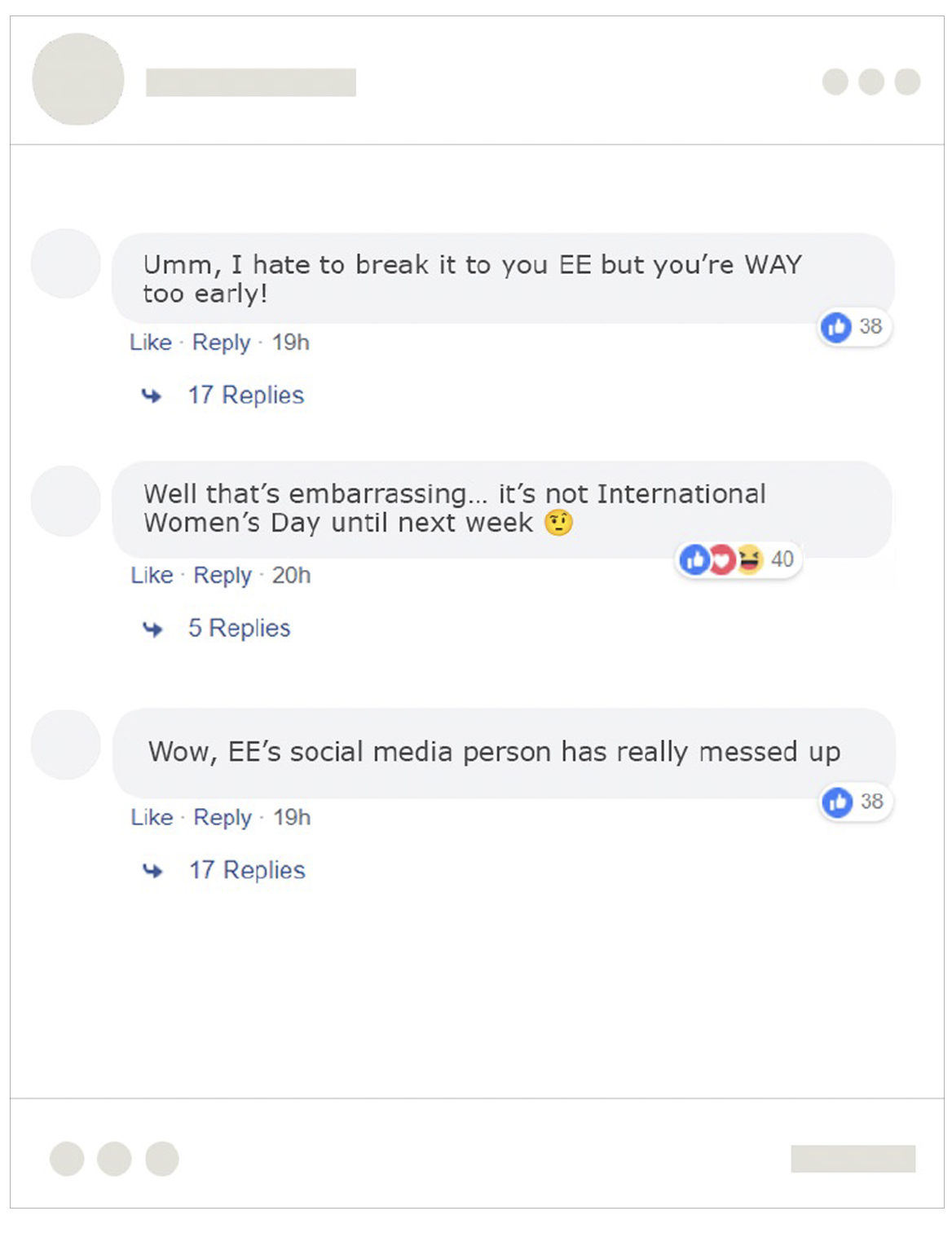
Task: Like the 'social media person' comment
Action: pos(152,817)
